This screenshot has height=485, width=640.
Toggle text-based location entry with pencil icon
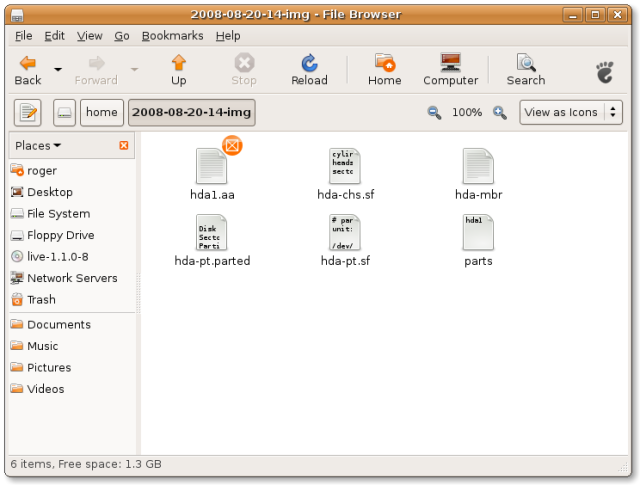(x=28, y=112)
